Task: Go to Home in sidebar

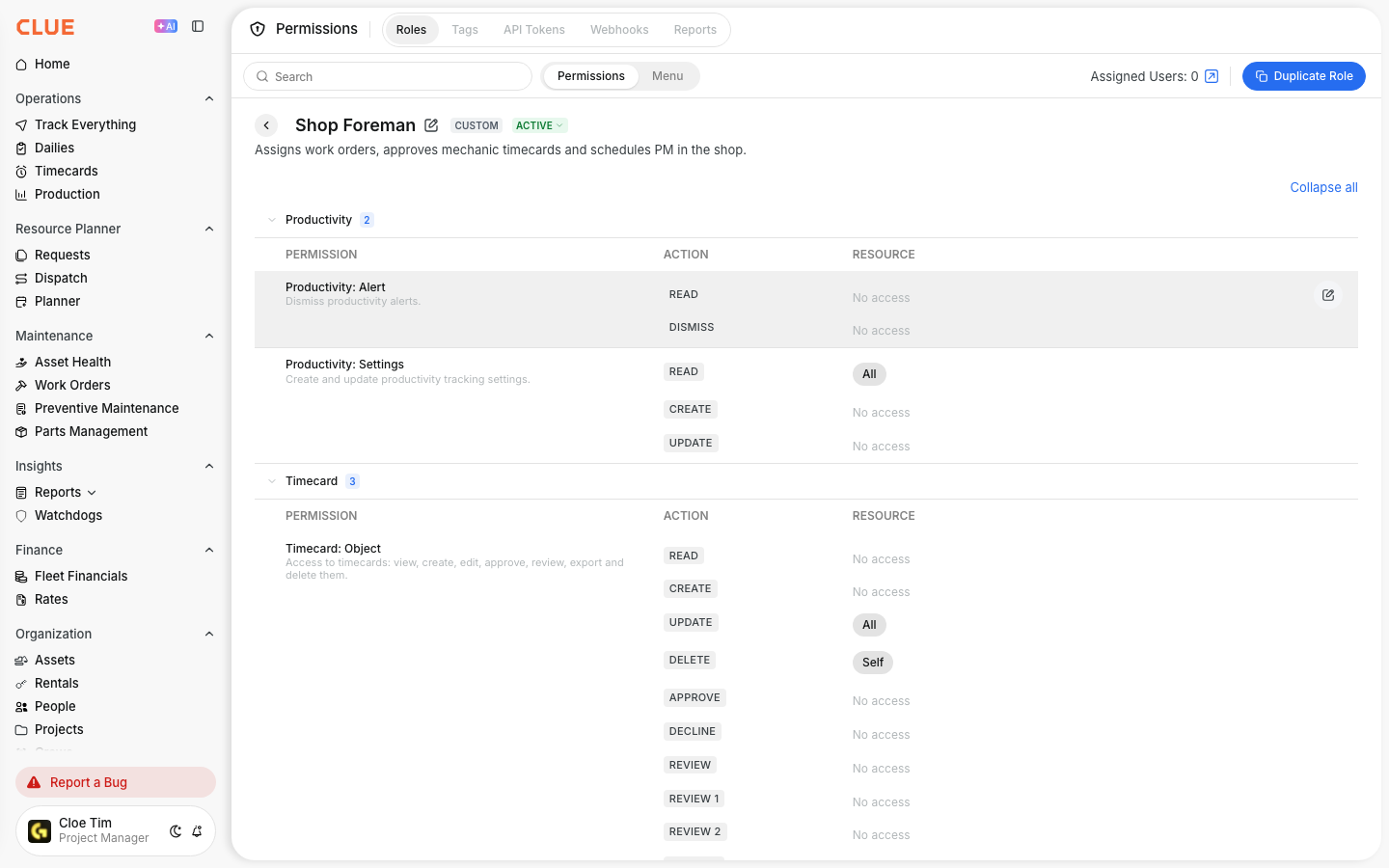Action: point(52,65)
